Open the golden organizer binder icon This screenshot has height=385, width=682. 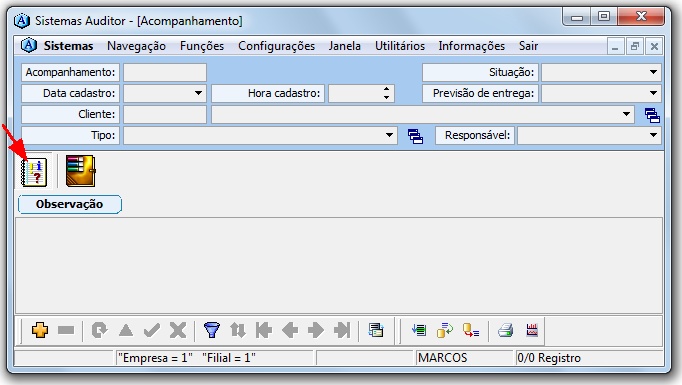[x=80, y=171]
